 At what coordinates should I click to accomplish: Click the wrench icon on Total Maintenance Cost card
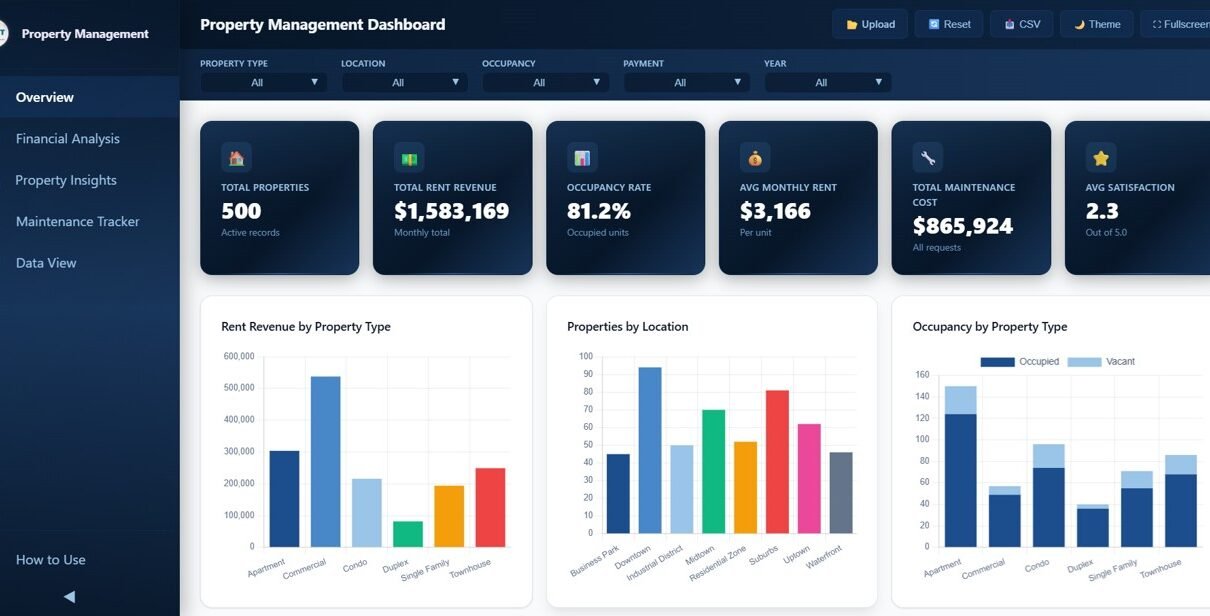tap(928, 157)
